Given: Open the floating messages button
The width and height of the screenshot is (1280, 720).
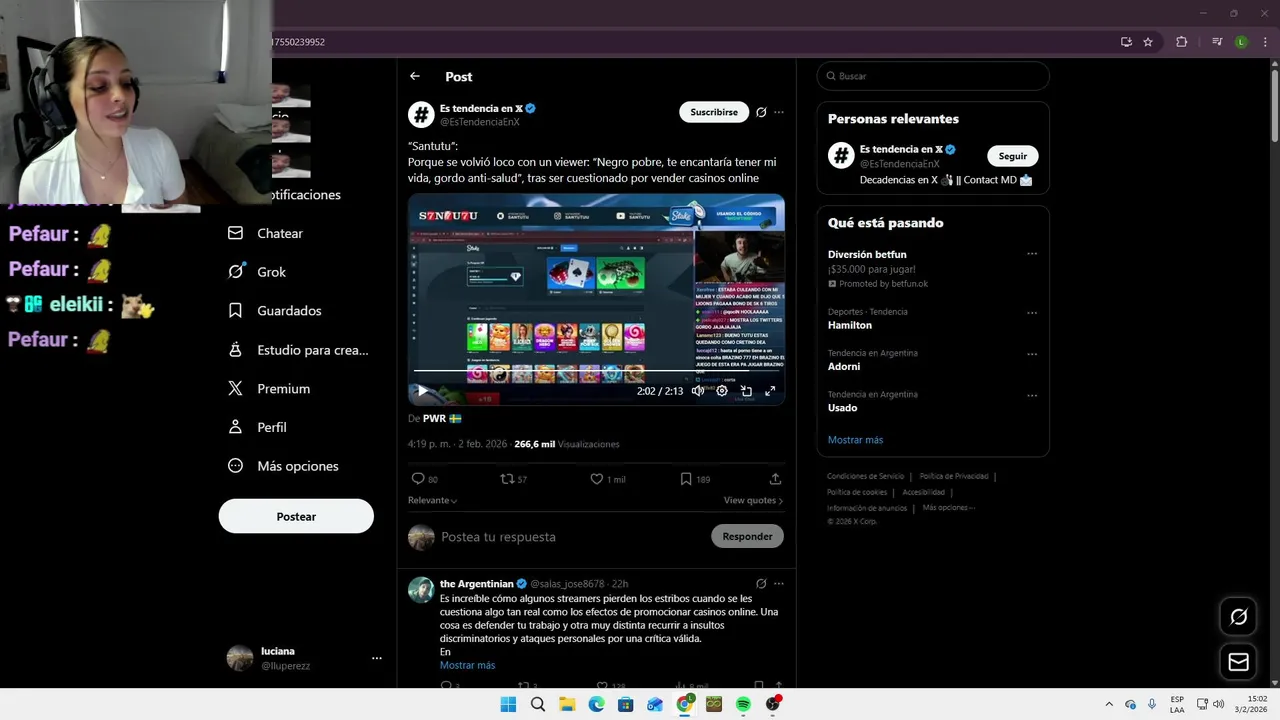Looking at the screenshot, I should pyautogui.click(x=1238, y=662).
